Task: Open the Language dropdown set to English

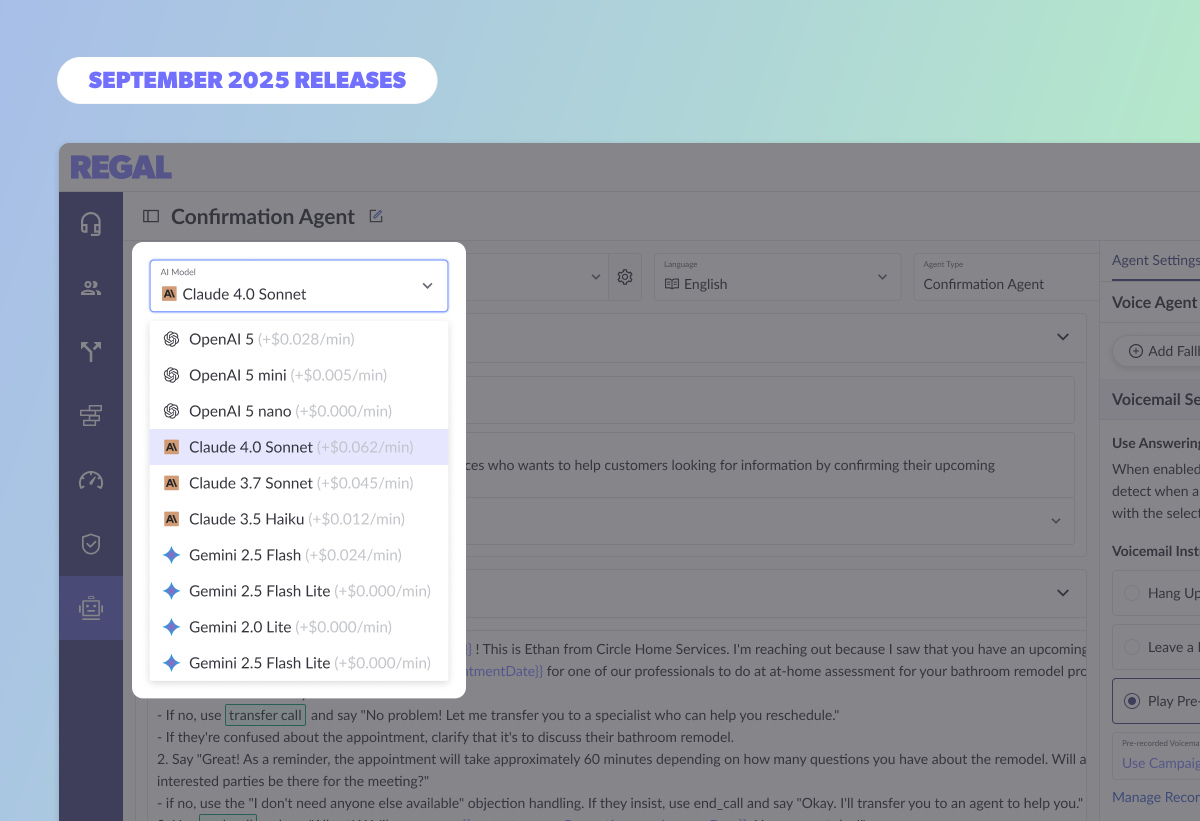Action: (x=776, y=277)
